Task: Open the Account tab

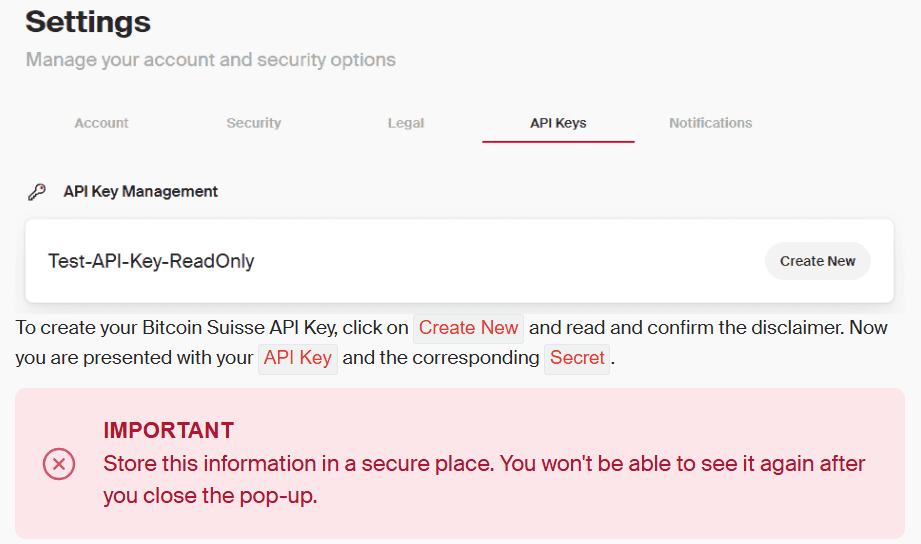Action: [x=101, y=123]
